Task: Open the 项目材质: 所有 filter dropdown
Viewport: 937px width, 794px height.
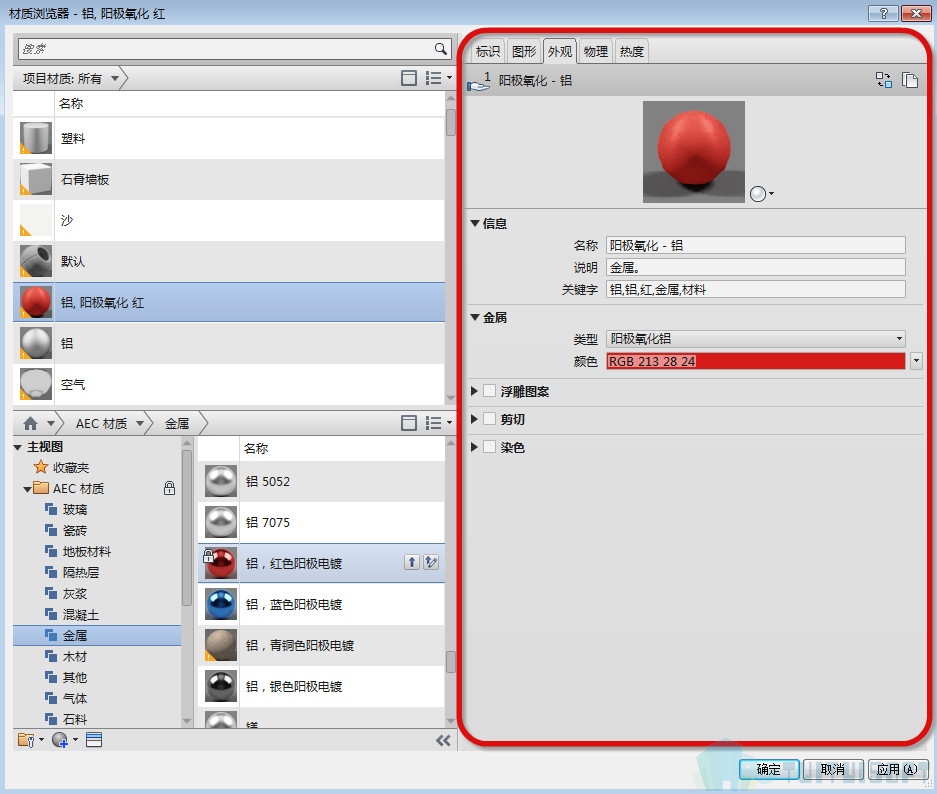Action: pos(115,78)
